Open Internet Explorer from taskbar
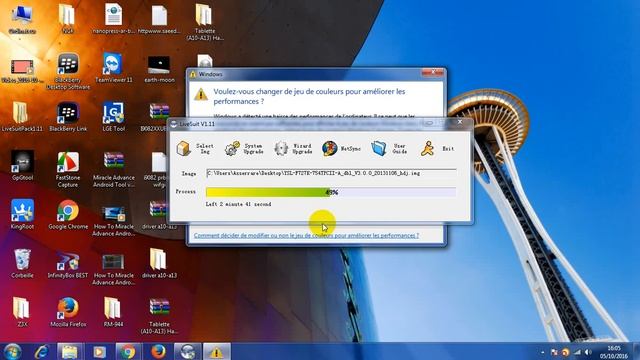Viewport: 640px width, 360px height. click(42, 351)
